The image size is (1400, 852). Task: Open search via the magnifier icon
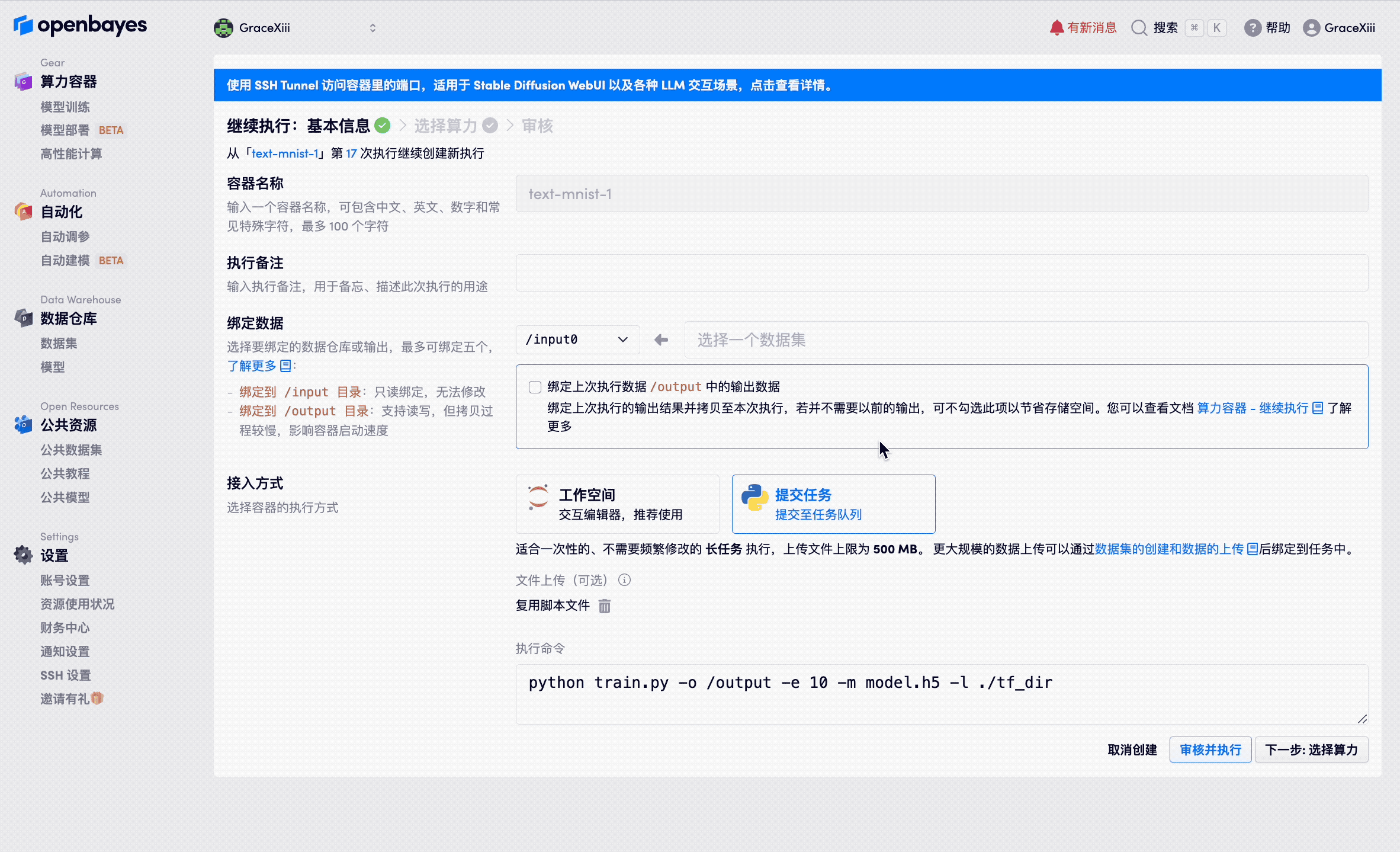tap(1138, 28)
